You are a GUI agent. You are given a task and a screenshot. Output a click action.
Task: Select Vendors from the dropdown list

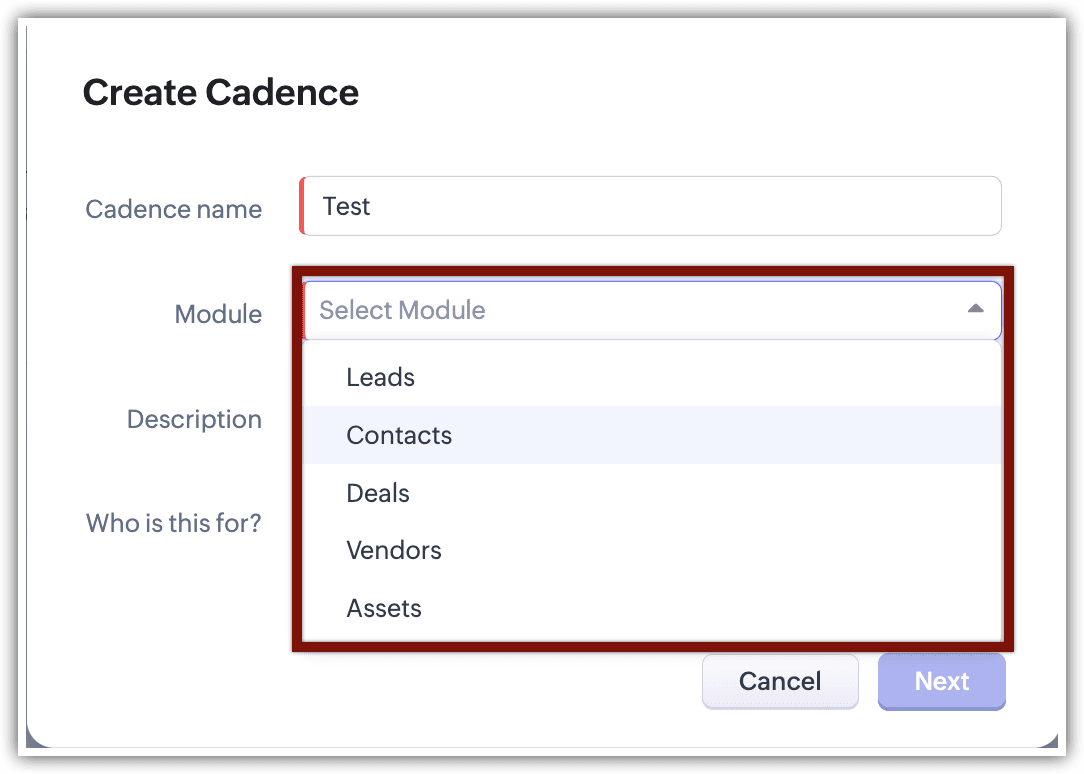[x=394, y=550]
